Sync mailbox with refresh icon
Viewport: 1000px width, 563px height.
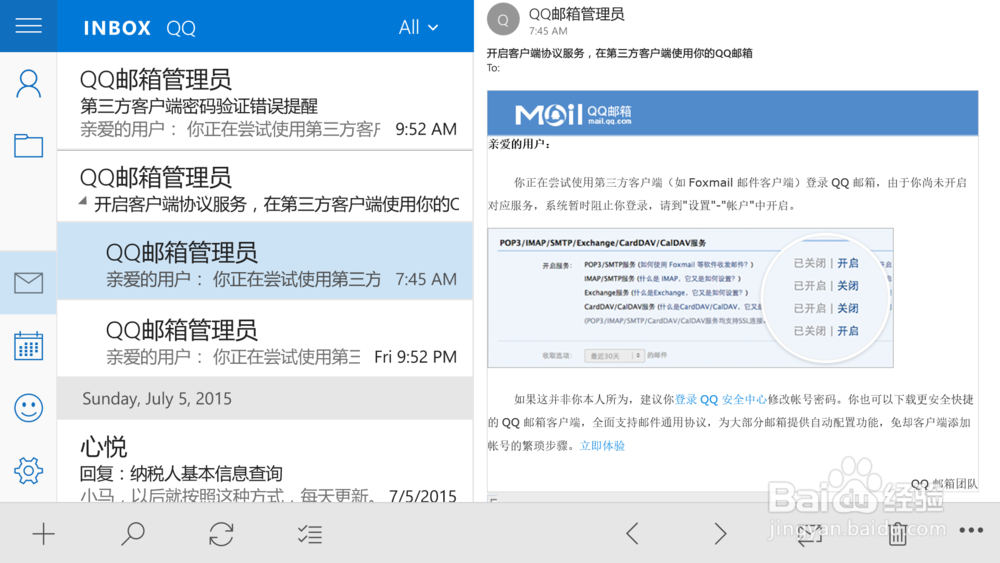221,534
